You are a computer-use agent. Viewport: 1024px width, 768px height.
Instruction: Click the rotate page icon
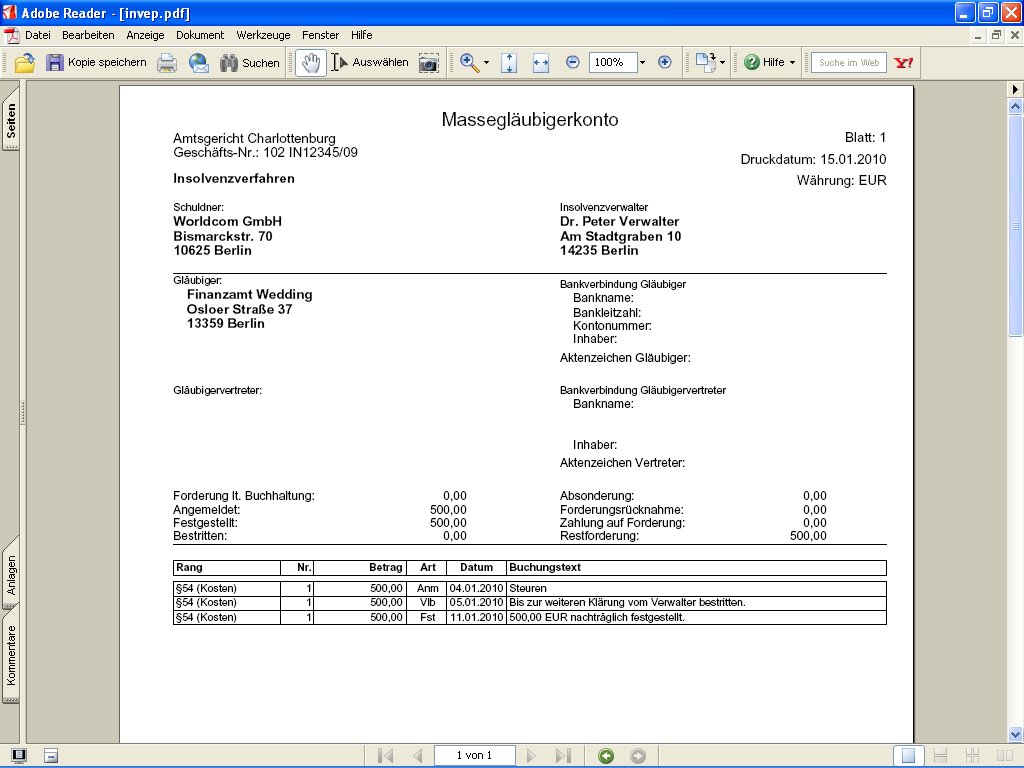(x=705, y=63)
